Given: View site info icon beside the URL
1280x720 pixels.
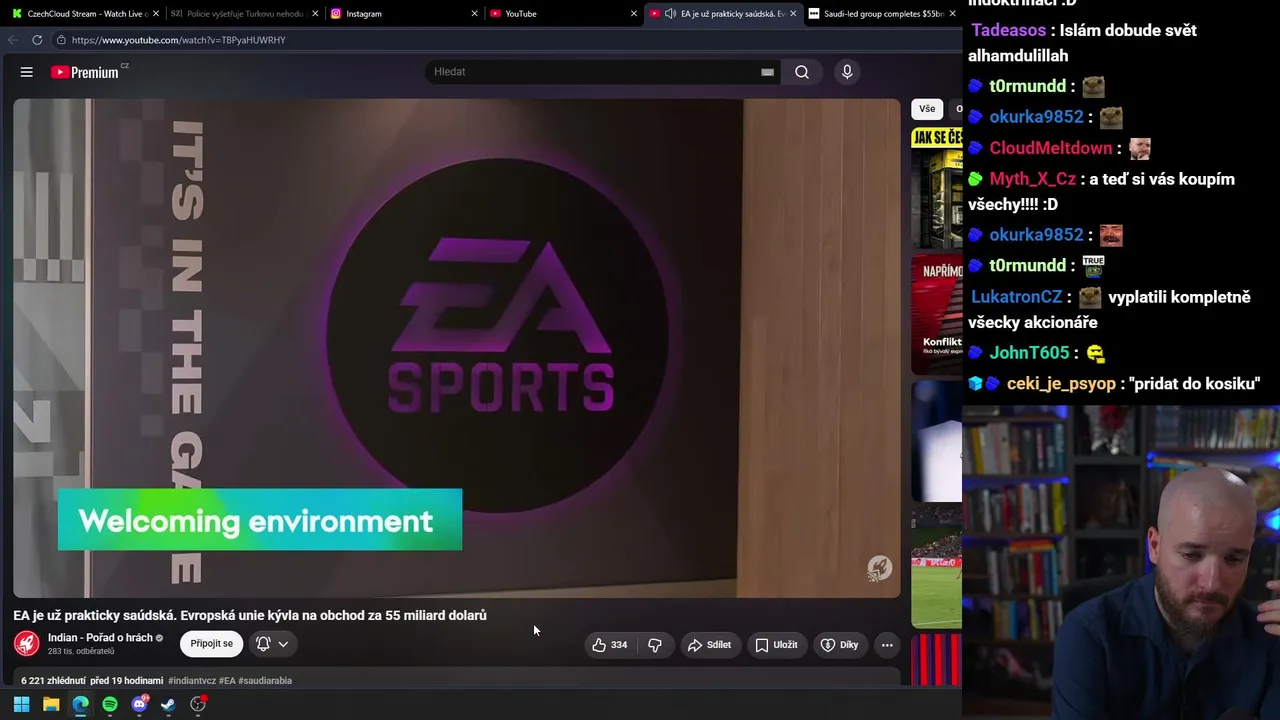Looking at the screenshot, I should 61,40.
